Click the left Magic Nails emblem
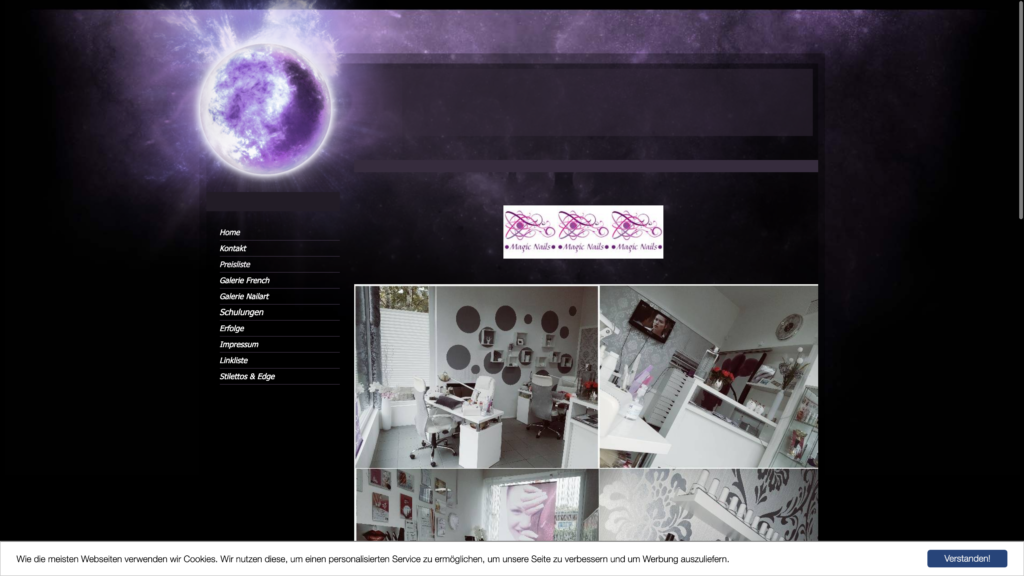This screenshot has width=1024, height=576. coord(530,232)
